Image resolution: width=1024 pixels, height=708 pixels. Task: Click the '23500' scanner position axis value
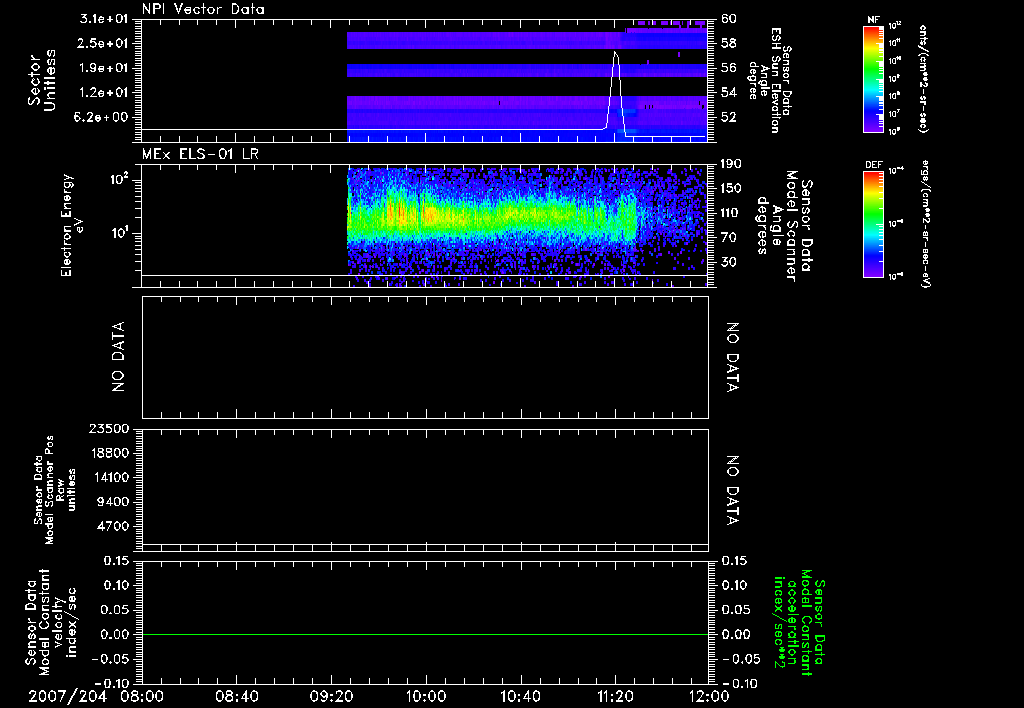coord(109,428)
